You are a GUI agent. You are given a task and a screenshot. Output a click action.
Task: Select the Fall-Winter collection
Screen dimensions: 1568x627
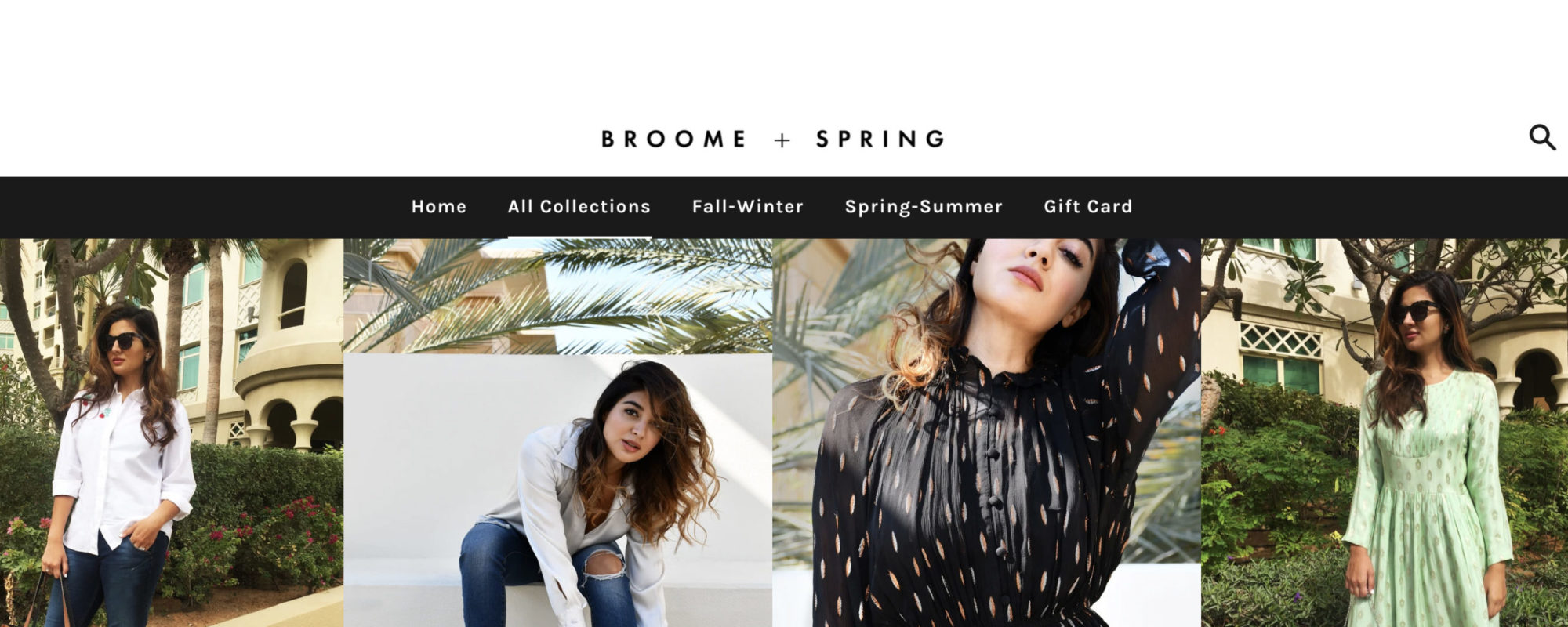[x=748, y=206]
